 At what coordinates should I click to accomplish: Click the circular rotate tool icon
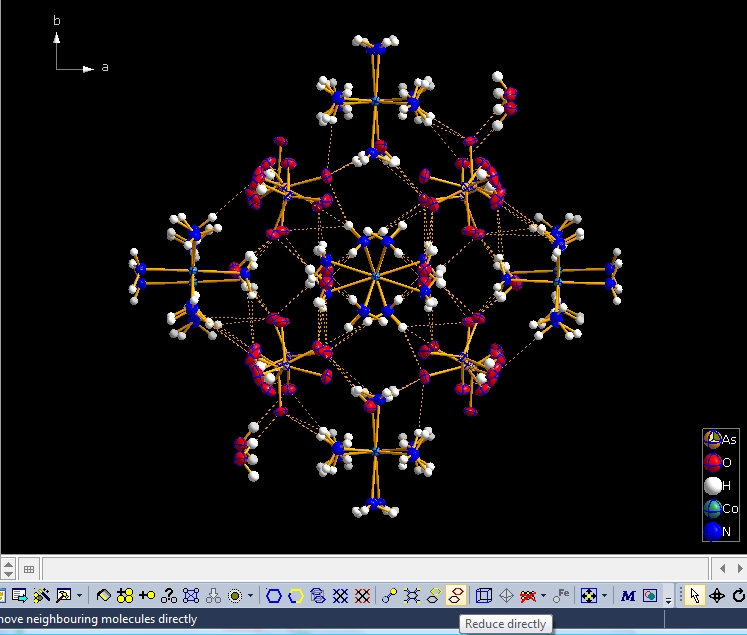coord(739,596)
